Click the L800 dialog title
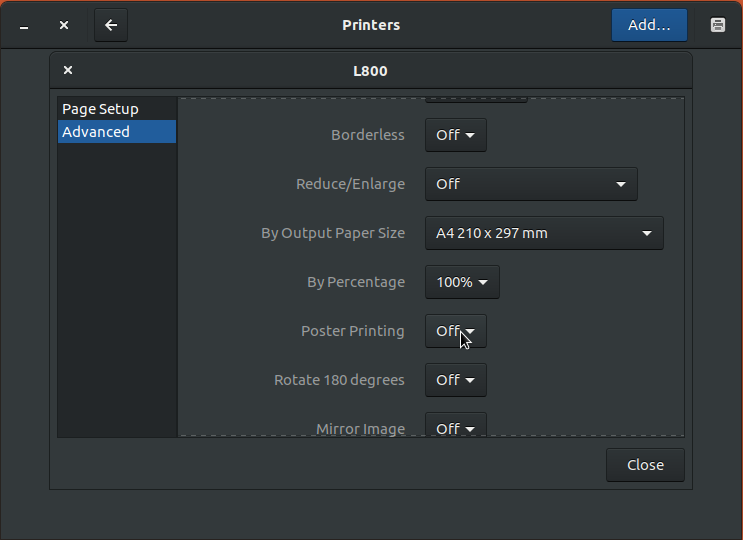 coord(371,71)
